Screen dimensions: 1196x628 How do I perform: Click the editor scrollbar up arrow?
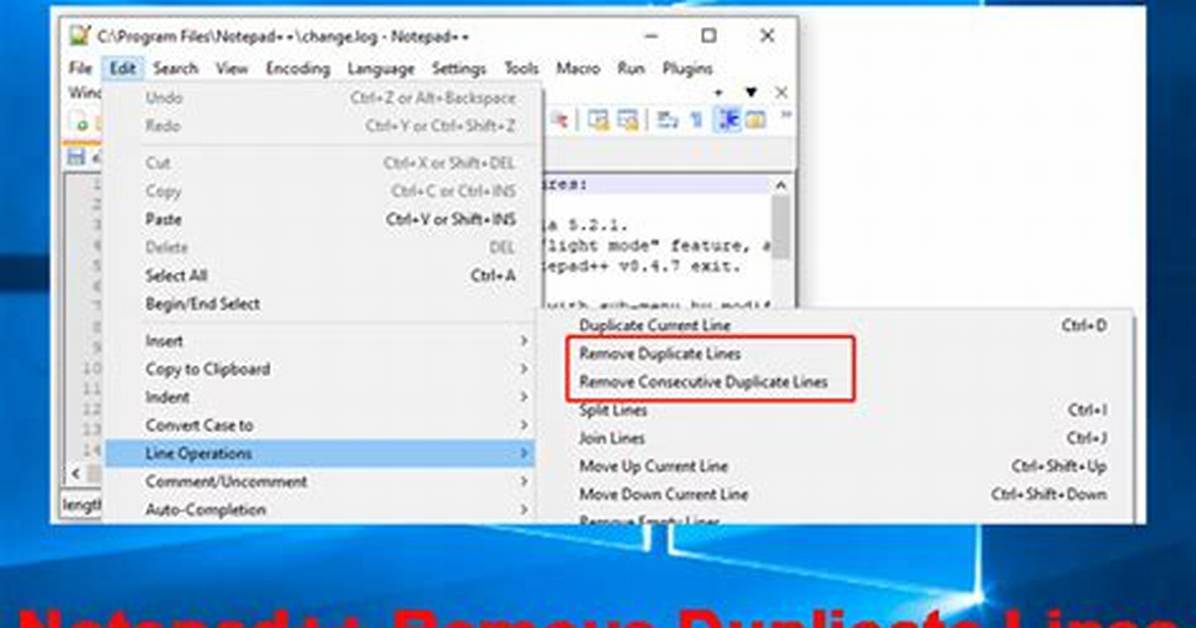click(x=780, y=185)
